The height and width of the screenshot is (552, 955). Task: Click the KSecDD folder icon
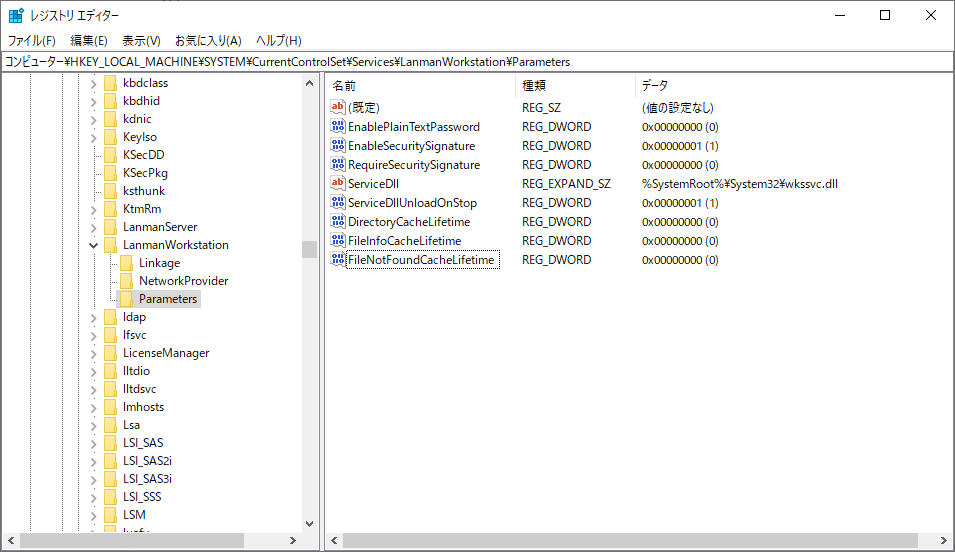(x=110, y=155)
